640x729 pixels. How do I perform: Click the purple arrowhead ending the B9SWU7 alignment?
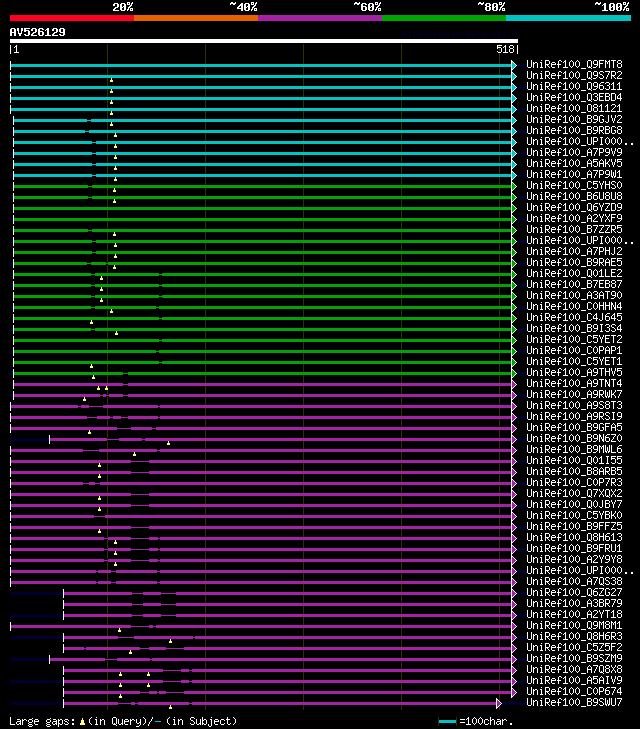coord(499,703)
